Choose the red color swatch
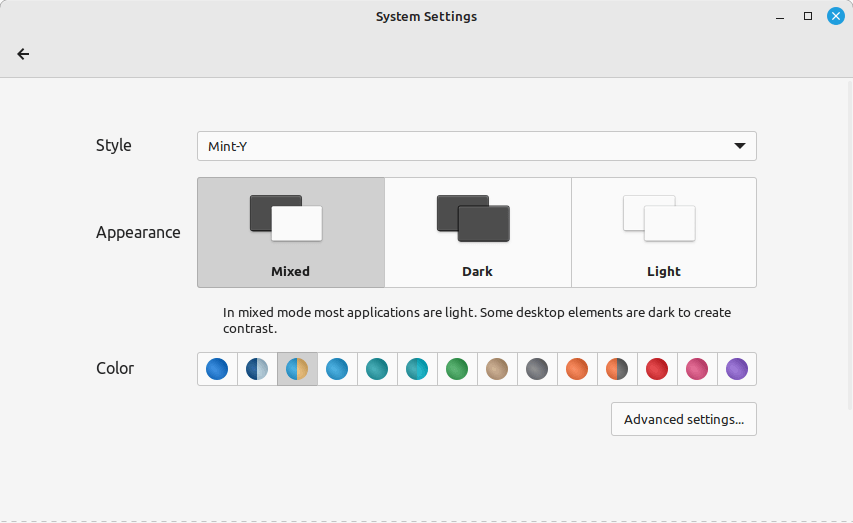Screen dimensions: 853x523 click(657, 369)
